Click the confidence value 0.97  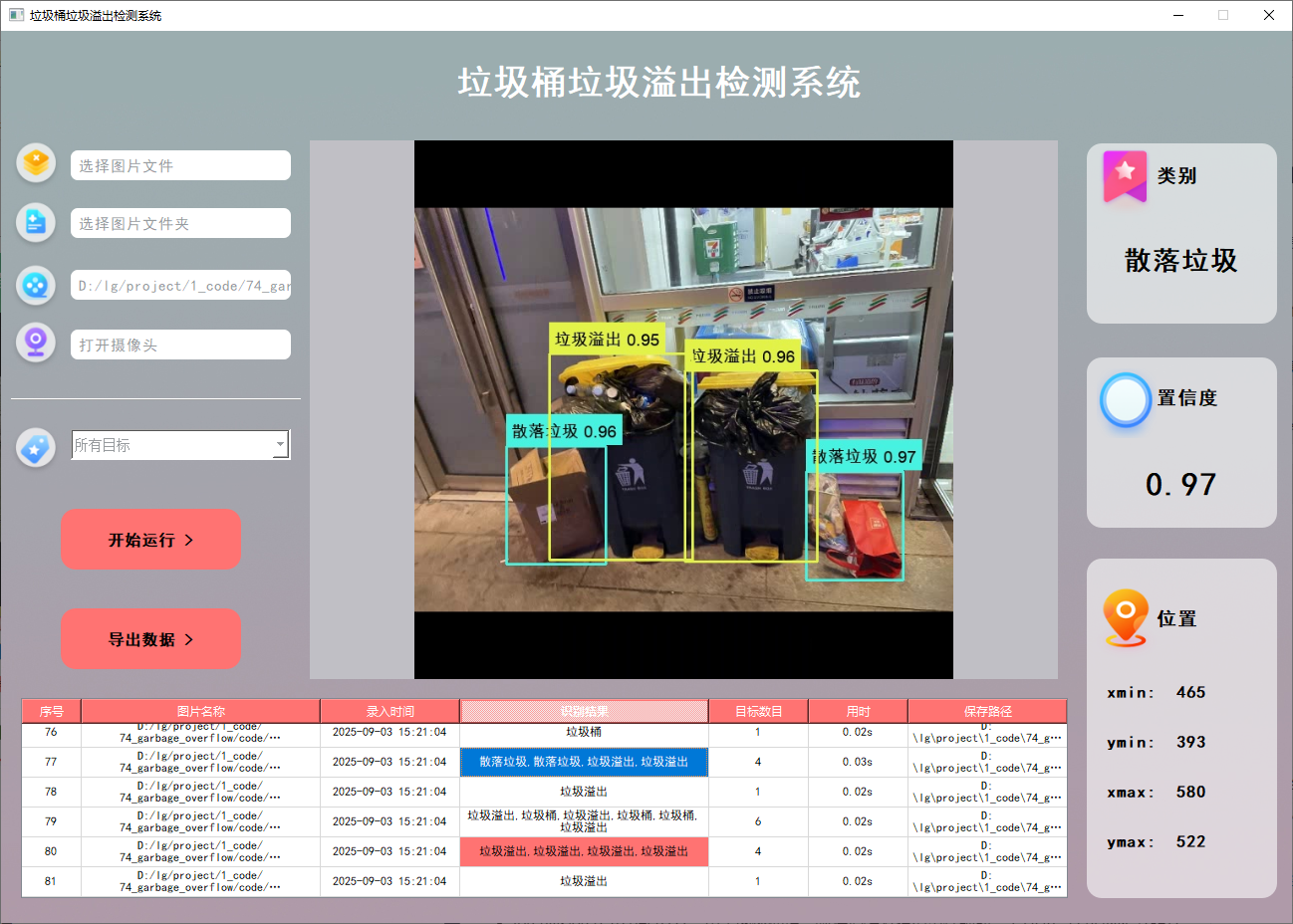pyautogui.click(x=1181, y=485)
